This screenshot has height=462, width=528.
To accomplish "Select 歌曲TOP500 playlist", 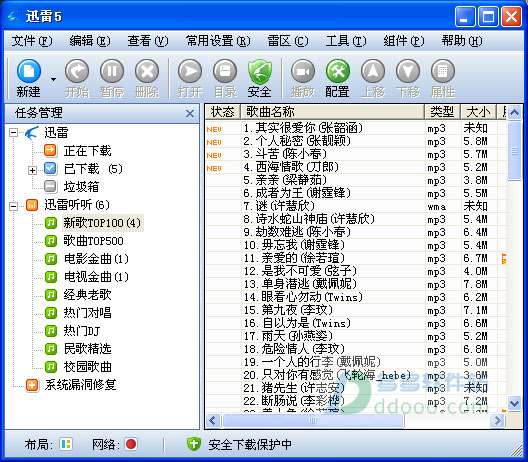I will 94,240.
